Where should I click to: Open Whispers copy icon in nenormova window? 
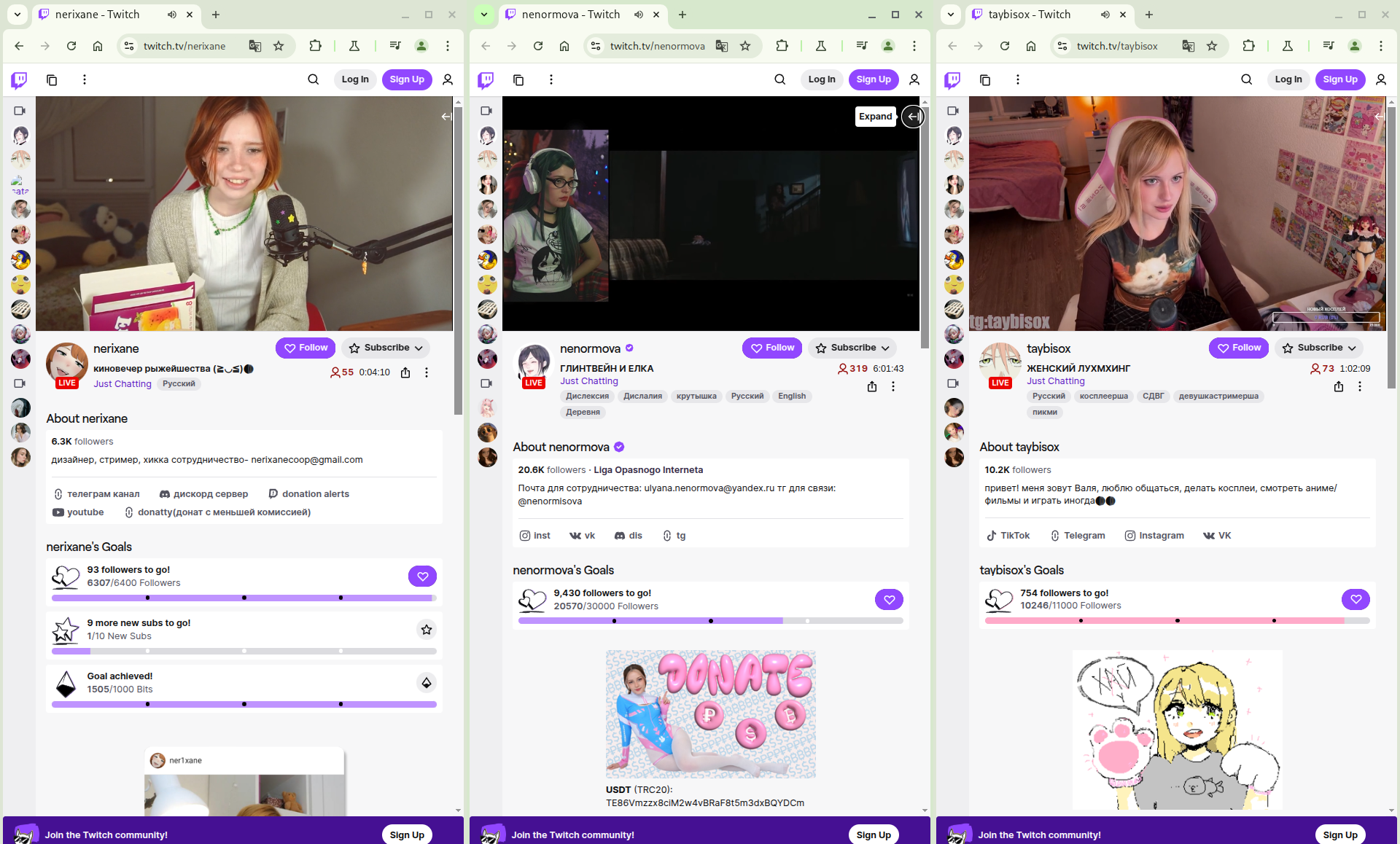click(x=518, y=79)
